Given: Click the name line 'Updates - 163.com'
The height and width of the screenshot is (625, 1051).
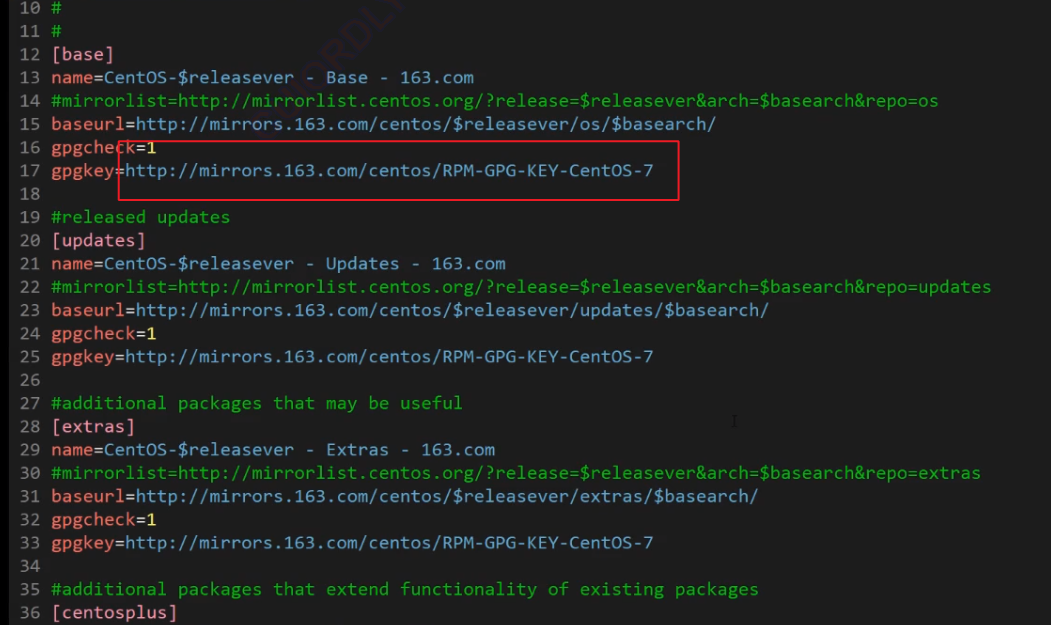Looking at the screenshot, I should [278, 264].
